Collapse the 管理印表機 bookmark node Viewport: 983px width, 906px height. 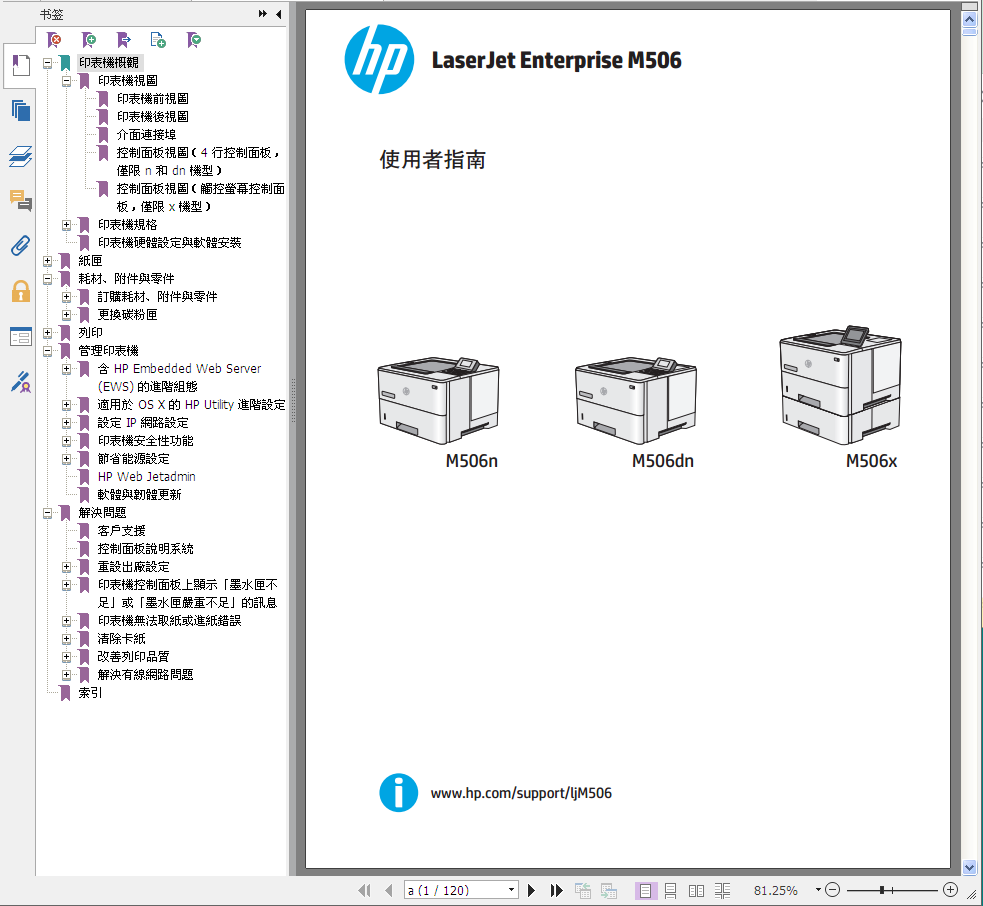[47, 351]
